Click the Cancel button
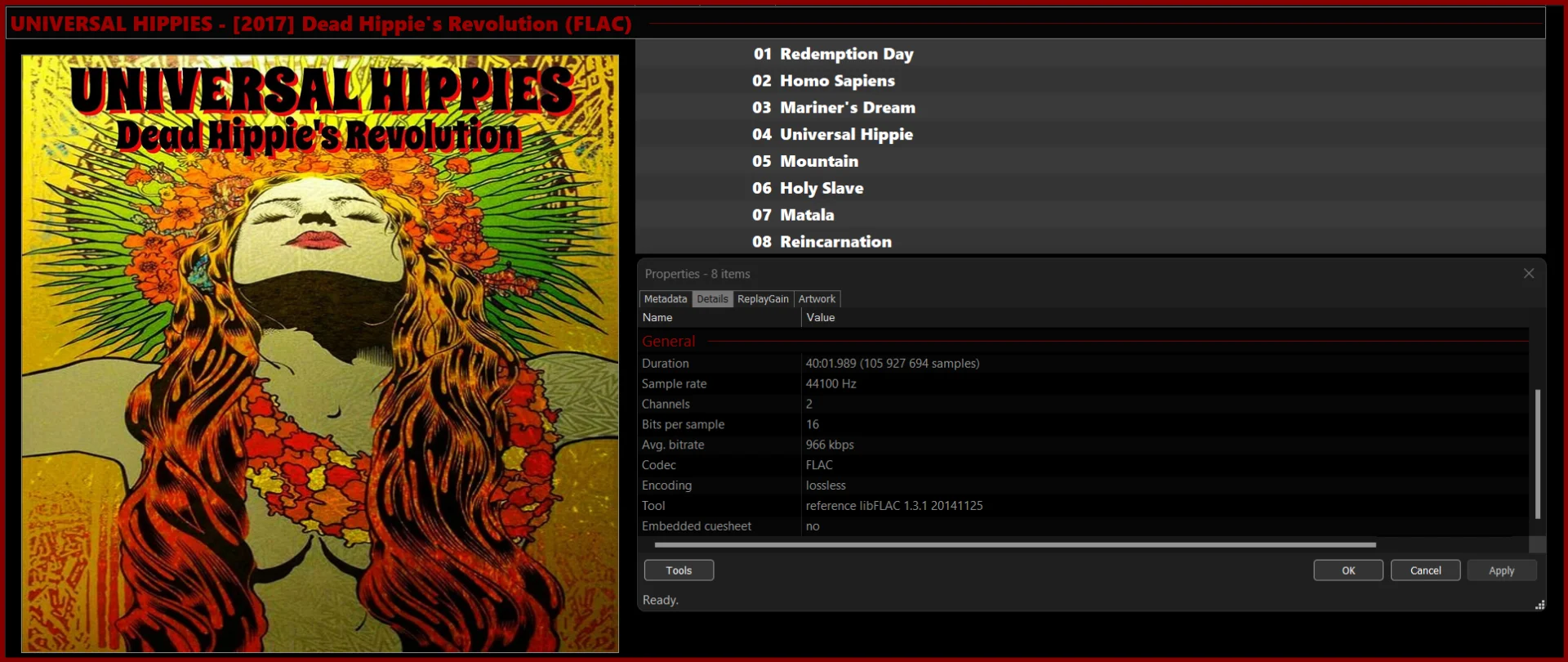Screen dimensions: 1568x662 click(x=1425, y=570)
